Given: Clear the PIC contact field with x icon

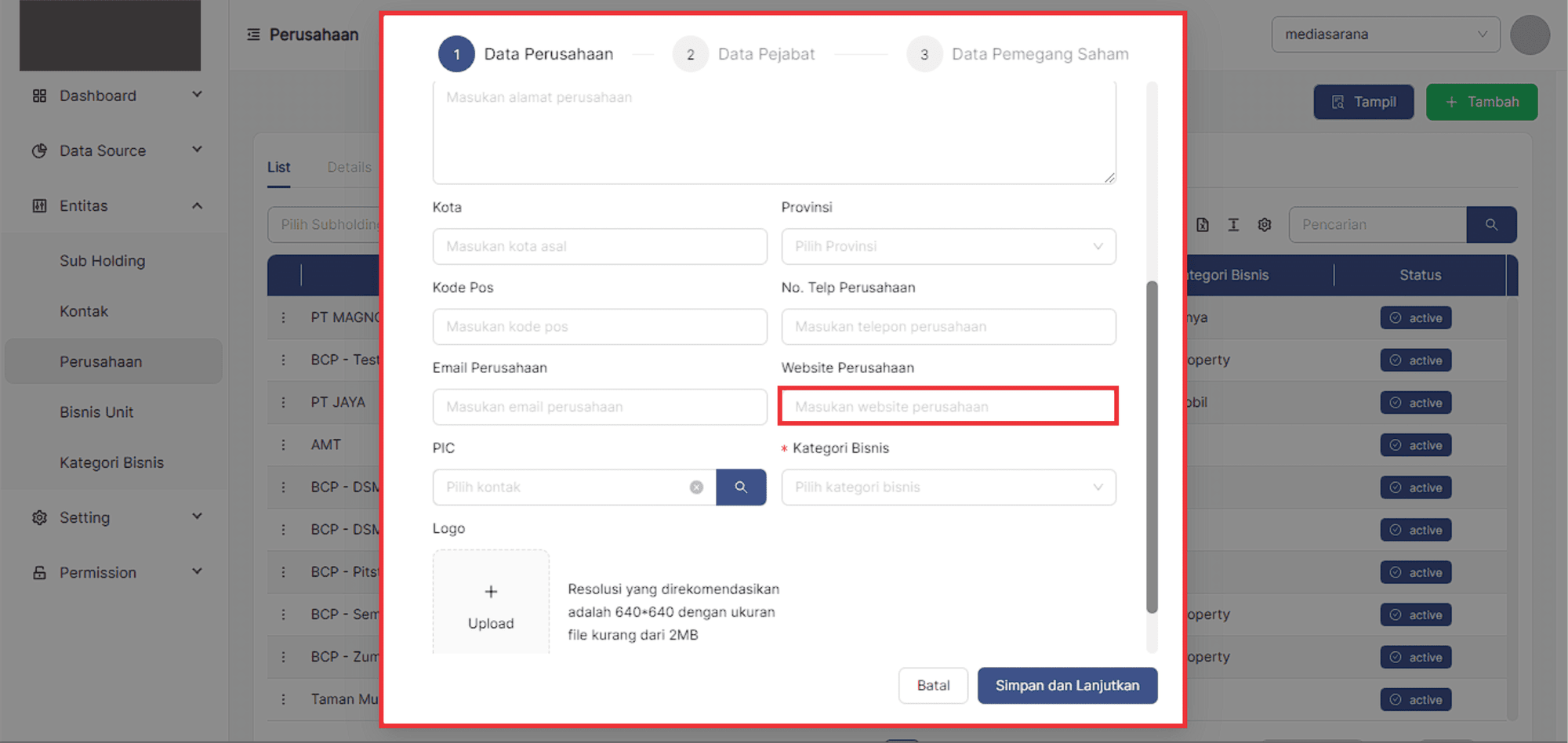Looking at the screenshot, I should (696, 487).
